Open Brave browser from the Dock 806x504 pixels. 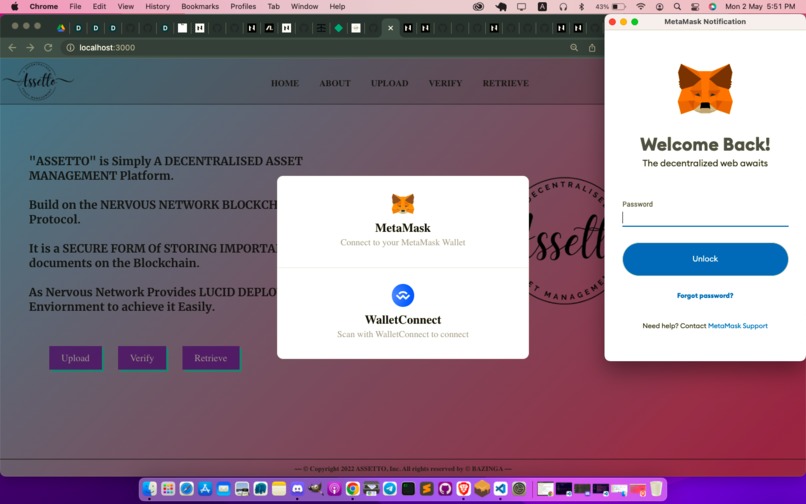click(463, 488)
